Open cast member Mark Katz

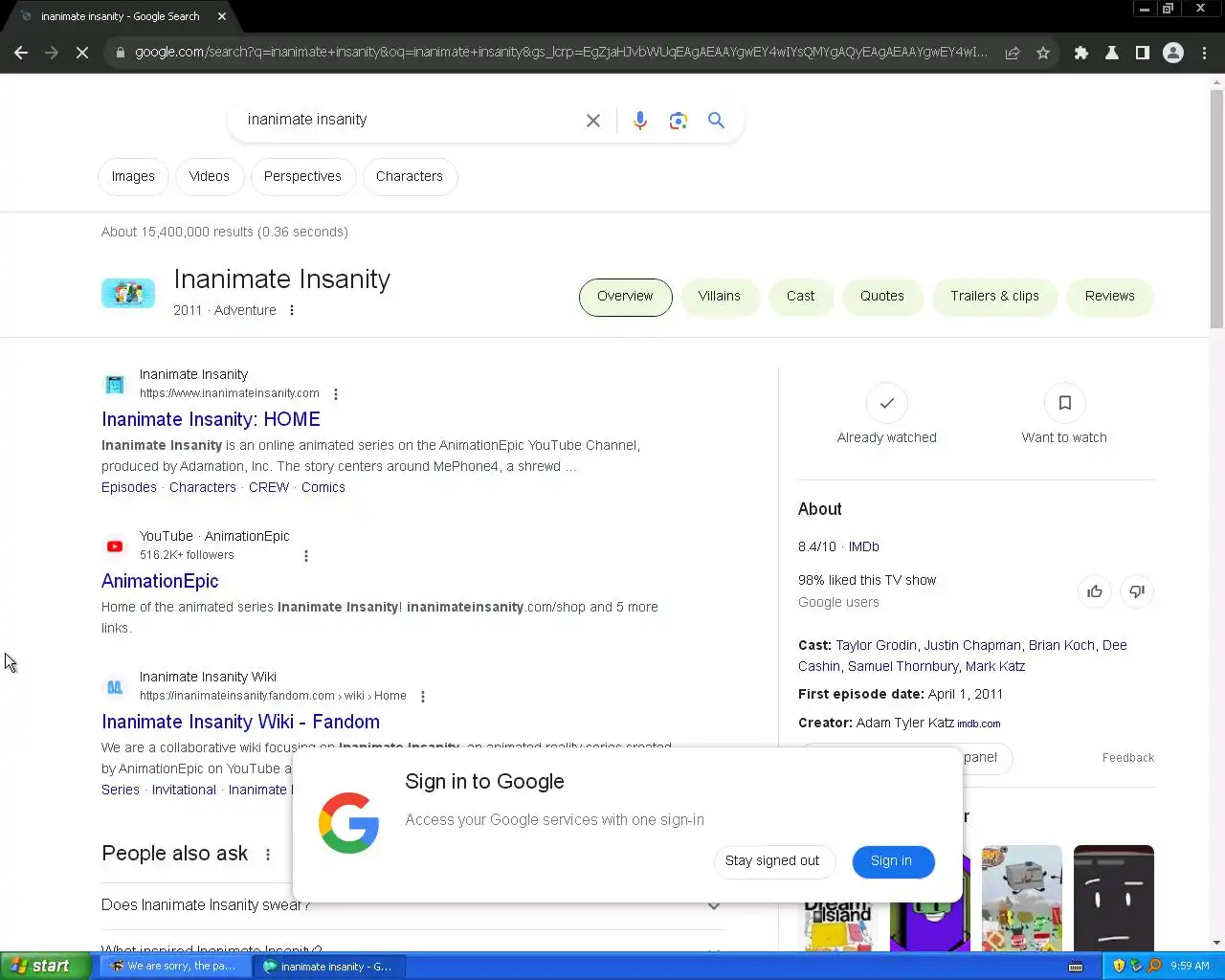[x=995, y=667]
